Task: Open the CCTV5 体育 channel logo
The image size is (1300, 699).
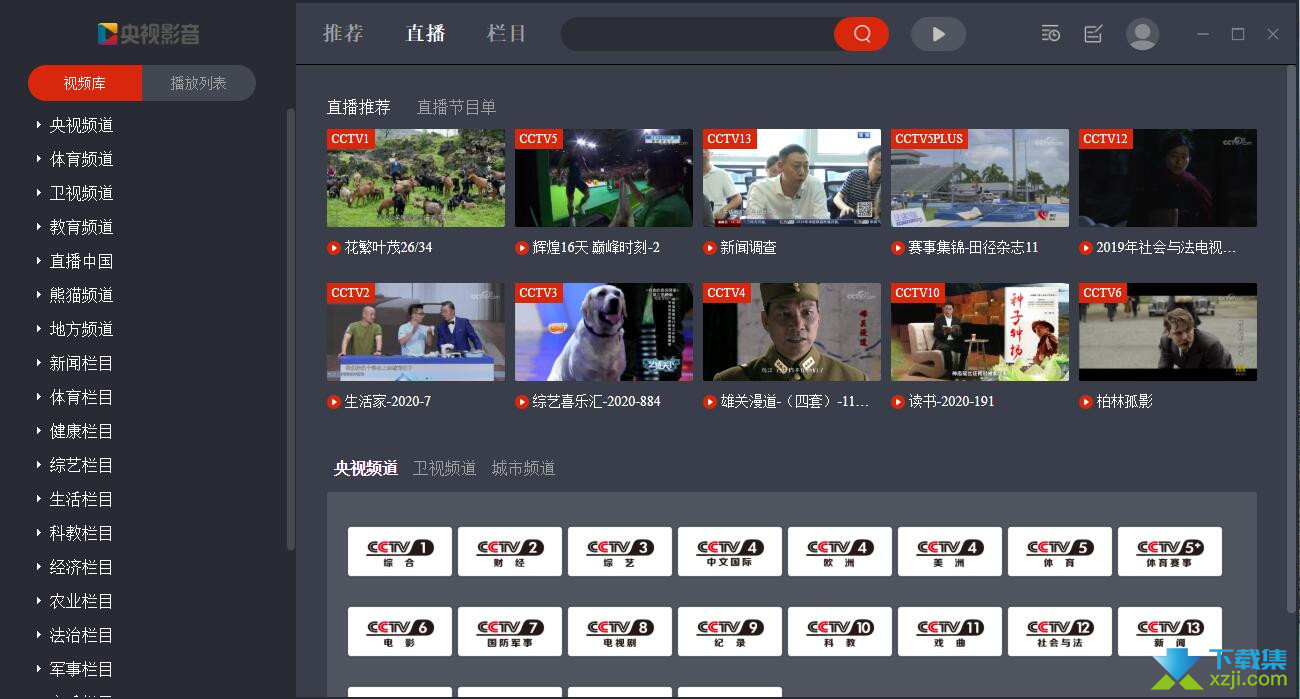Action: point(1060,552)
